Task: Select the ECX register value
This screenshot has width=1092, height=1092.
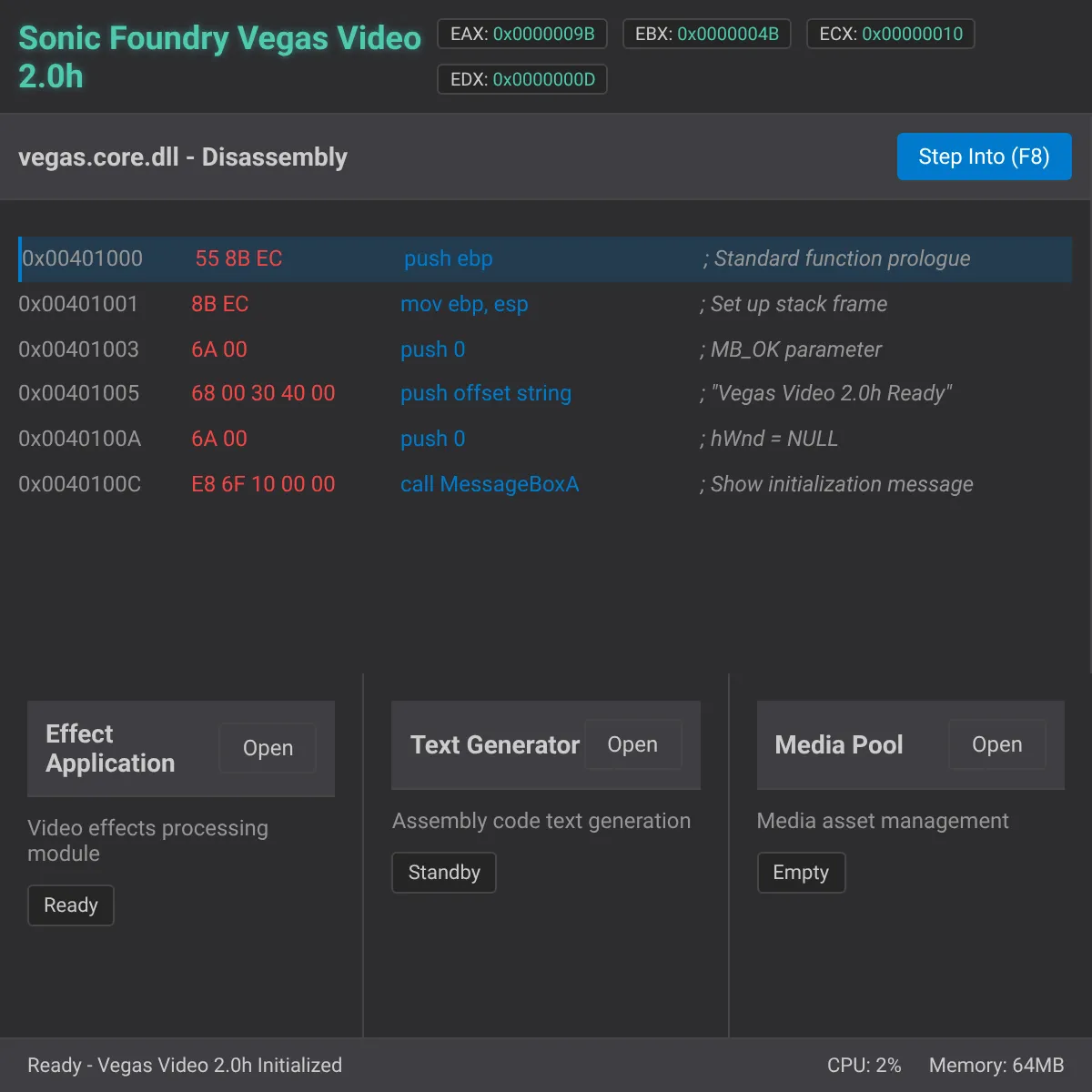Action: coord(912,34)
